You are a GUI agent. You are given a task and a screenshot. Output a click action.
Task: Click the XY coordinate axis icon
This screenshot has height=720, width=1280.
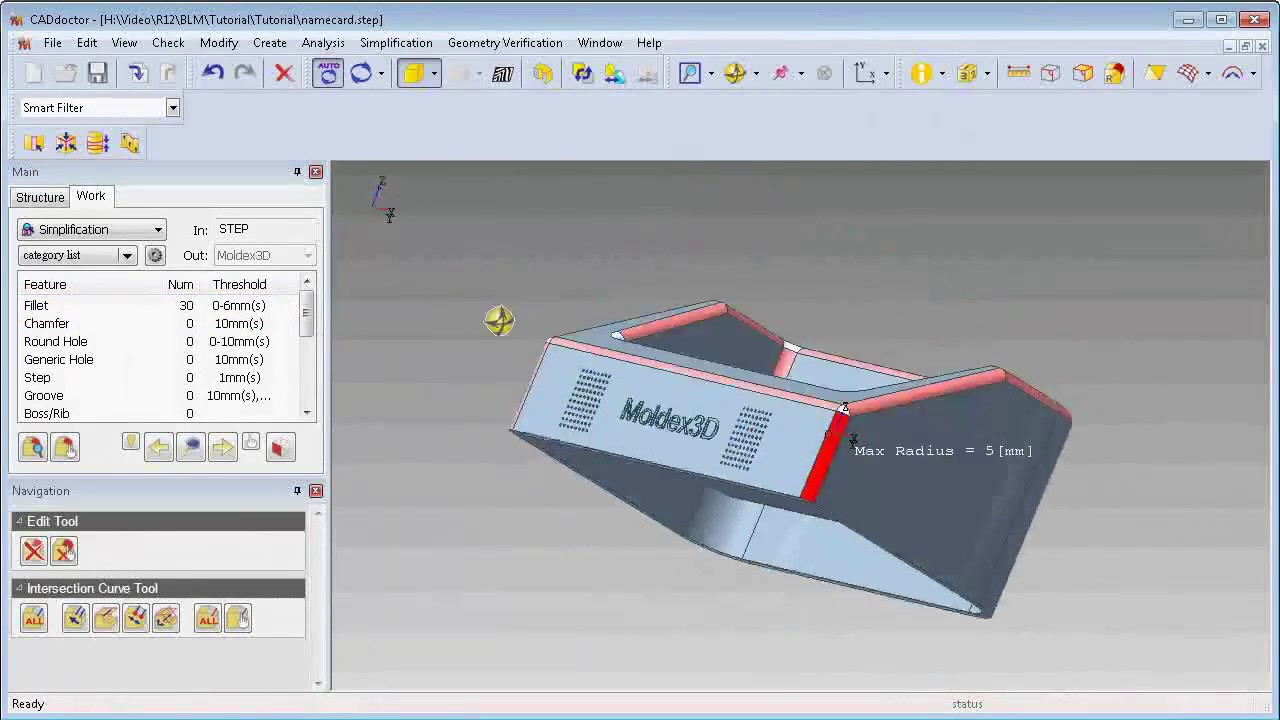865,73
